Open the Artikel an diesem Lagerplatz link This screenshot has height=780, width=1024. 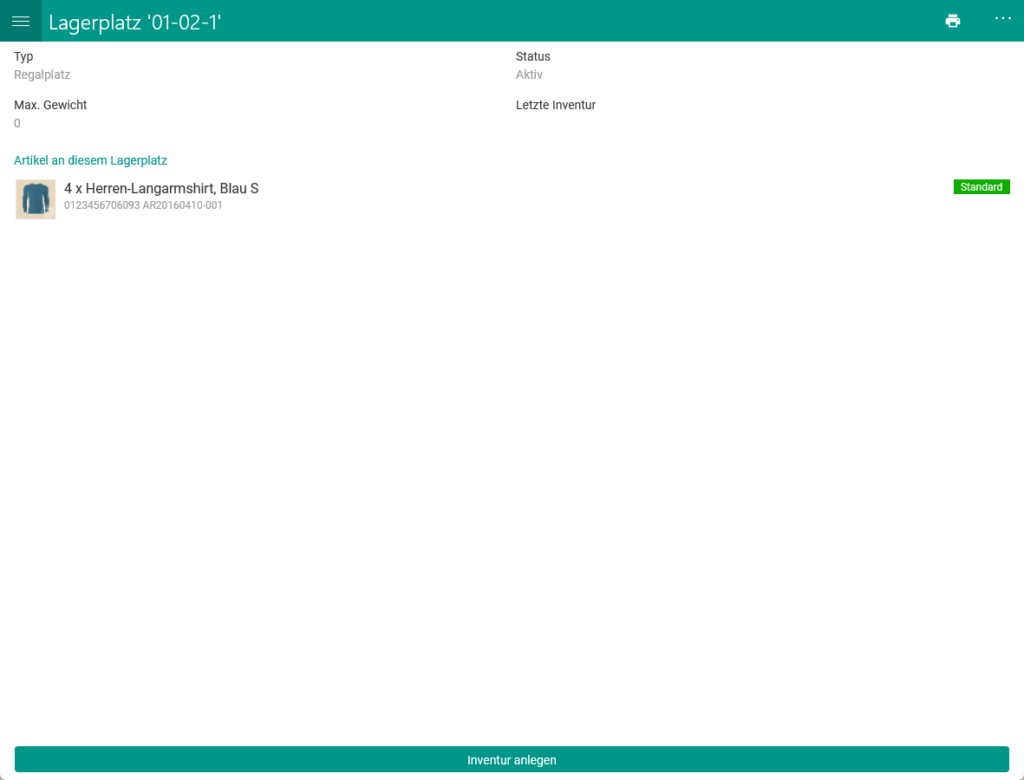pyautogui.click(x=90, y=160)
